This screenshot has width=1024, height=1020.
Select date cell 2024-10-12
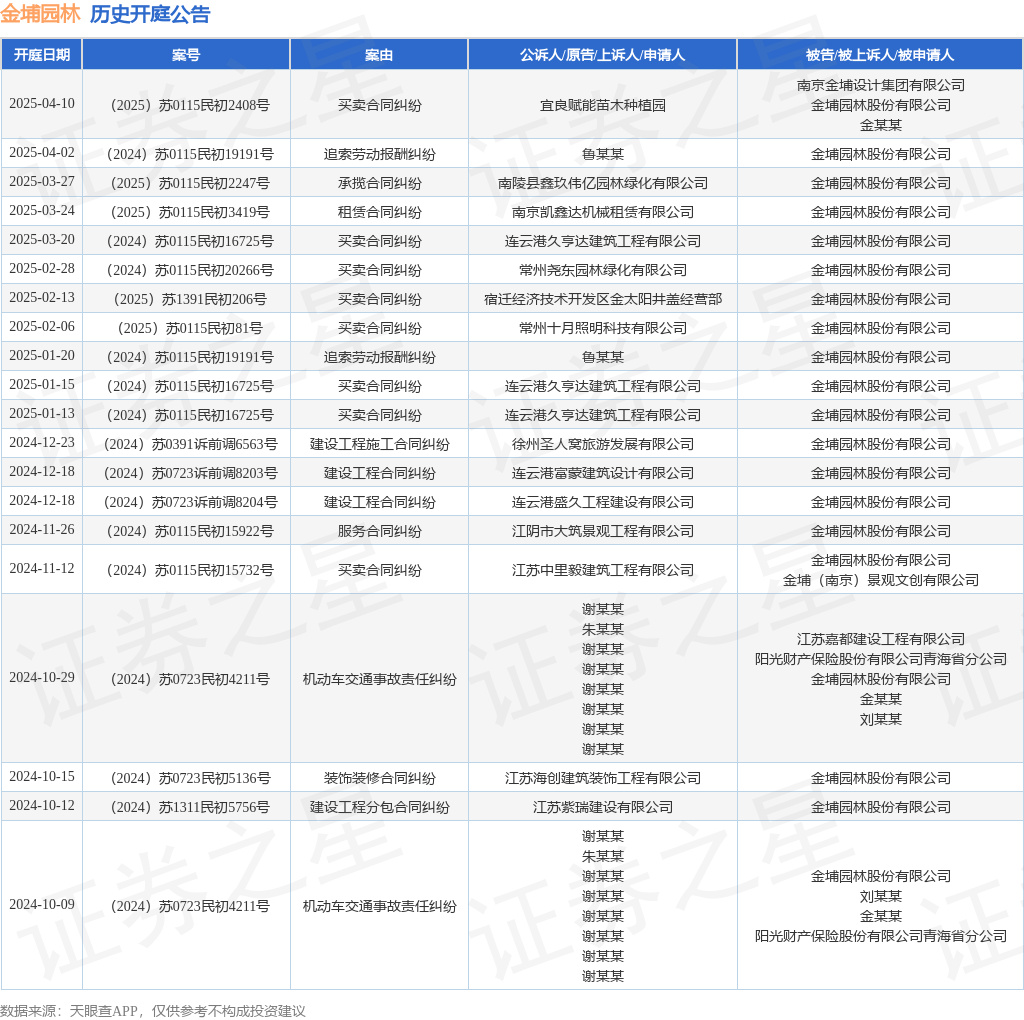pos(42,805)
